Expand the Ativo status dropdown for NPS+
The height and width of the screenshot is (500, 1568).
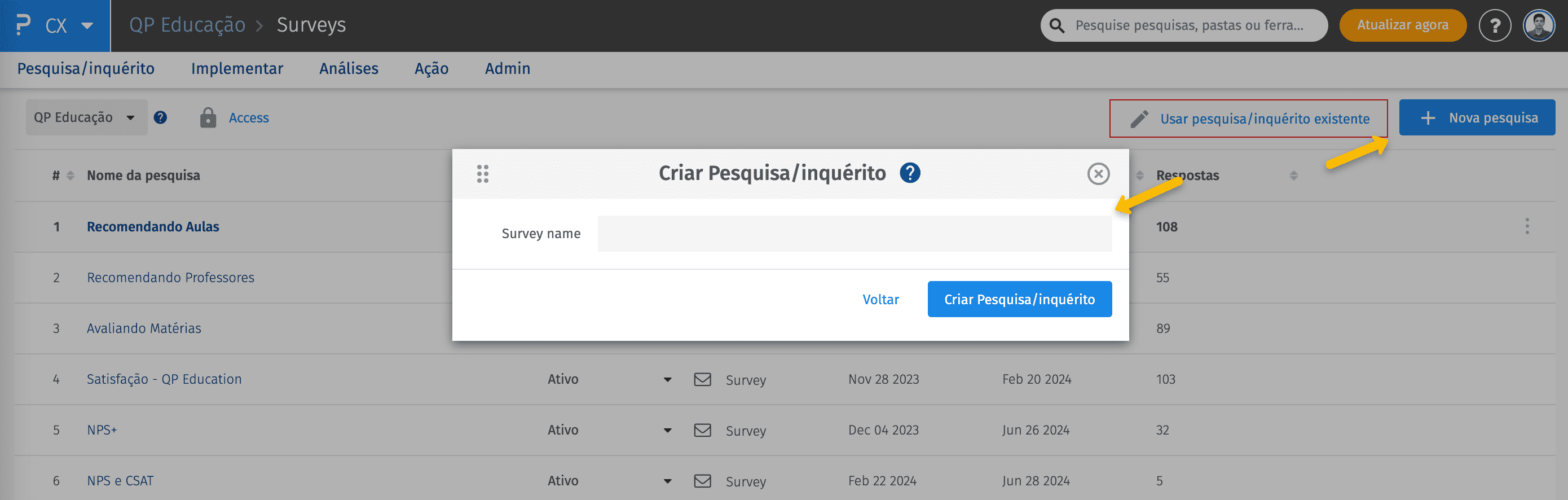click(x=667, y=431)
